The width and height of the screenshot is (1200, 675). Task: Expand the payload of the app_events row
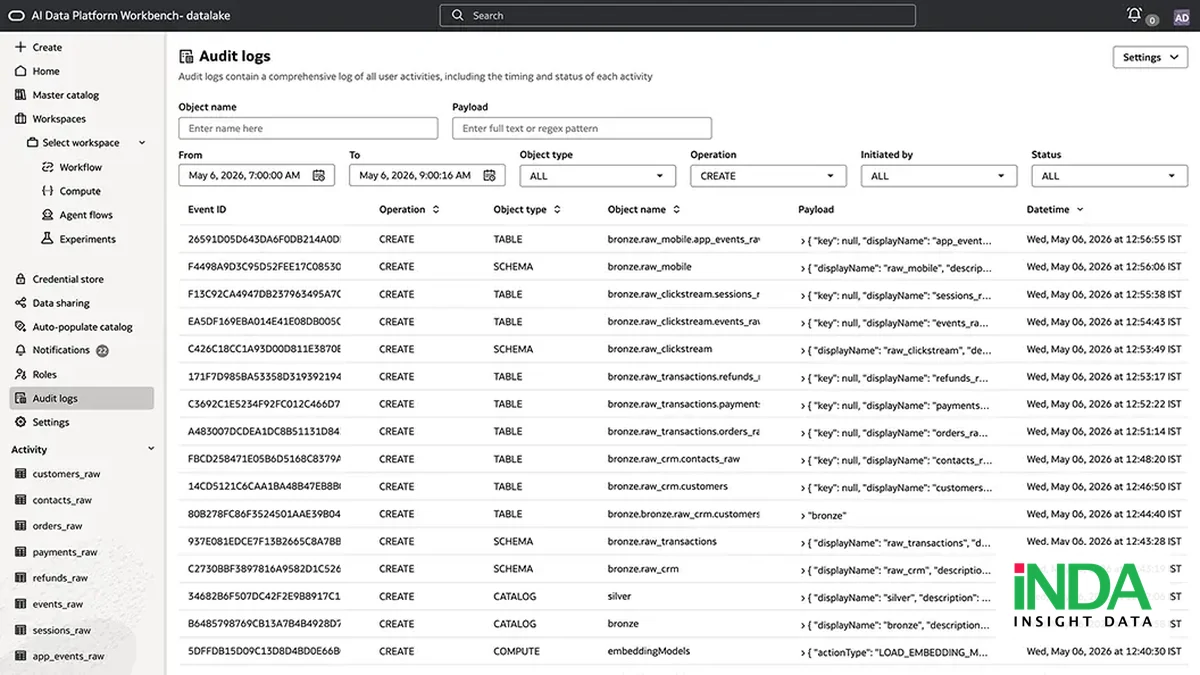(802, 241)
